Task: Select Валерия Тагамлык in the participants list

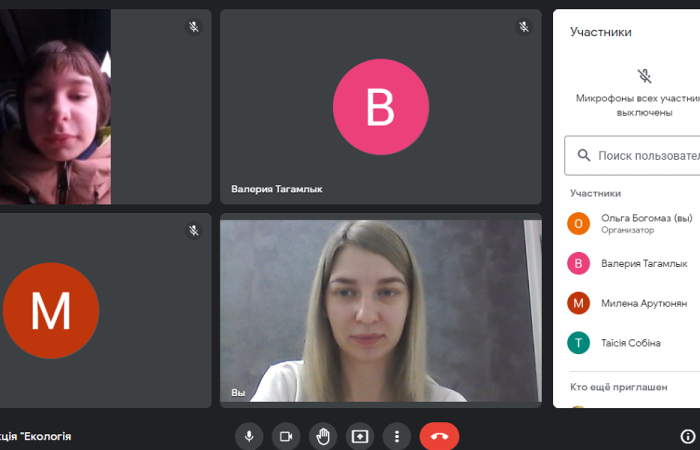Action: coord(644,263)
